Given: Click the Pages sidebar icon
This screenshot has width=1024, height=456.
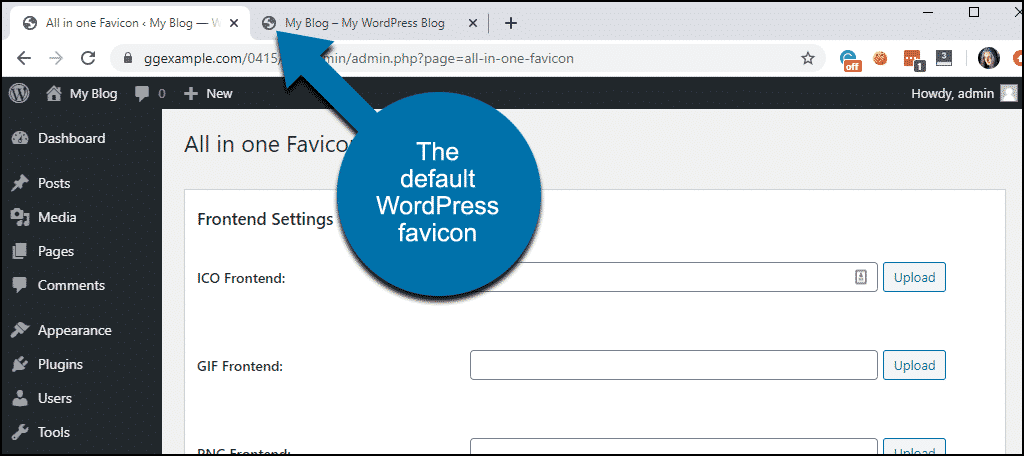Looking at the screenshot, I should coord(20,252).
